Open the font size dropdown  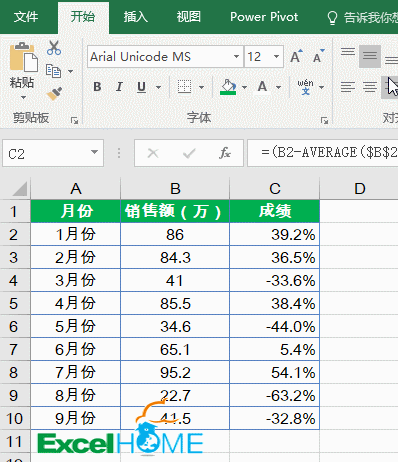276,56
